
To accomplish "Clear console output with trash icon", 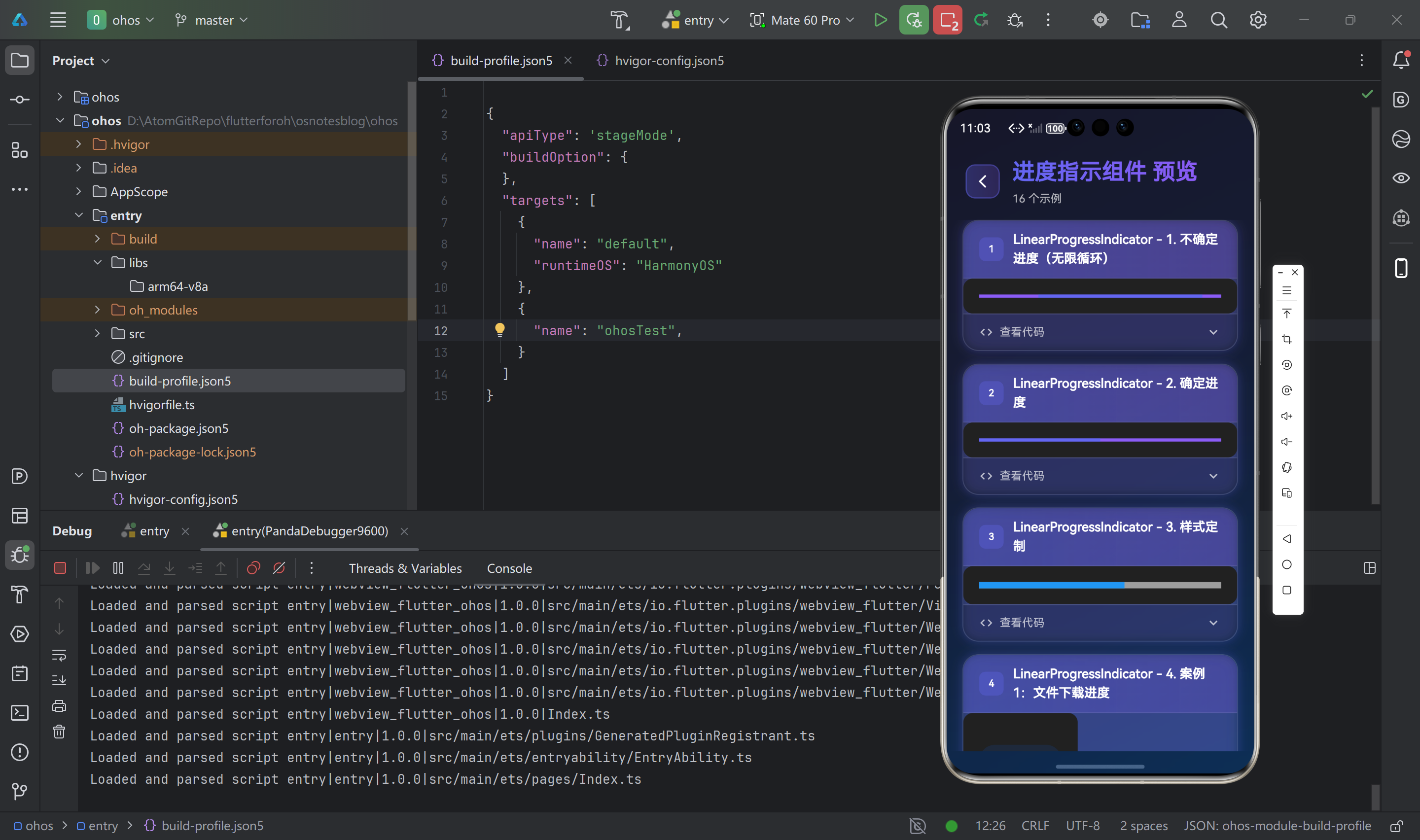I will (60, 732).
